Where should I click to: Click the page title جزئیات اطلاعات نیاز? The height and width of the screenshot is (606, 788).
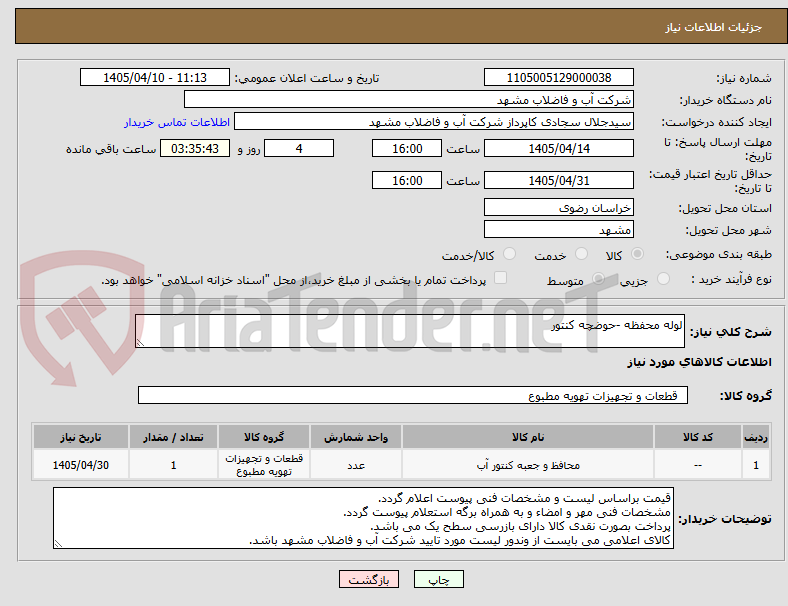click(714, 27)
